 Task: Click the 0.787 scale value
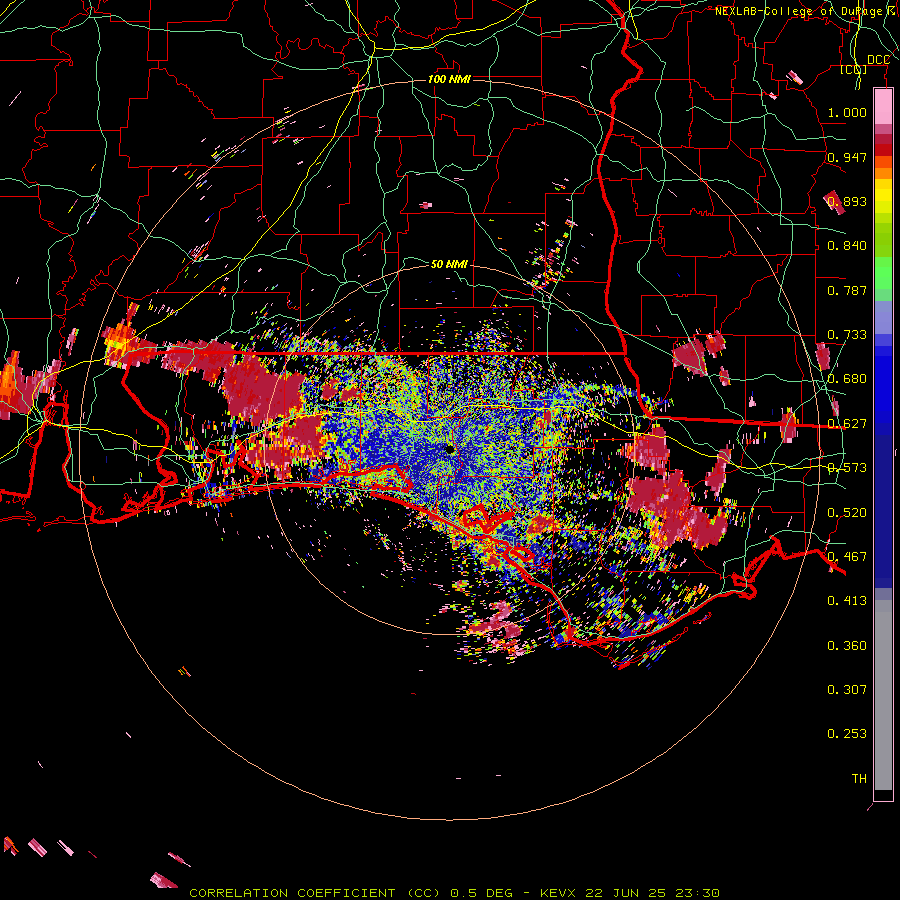(x=847, y=290)
